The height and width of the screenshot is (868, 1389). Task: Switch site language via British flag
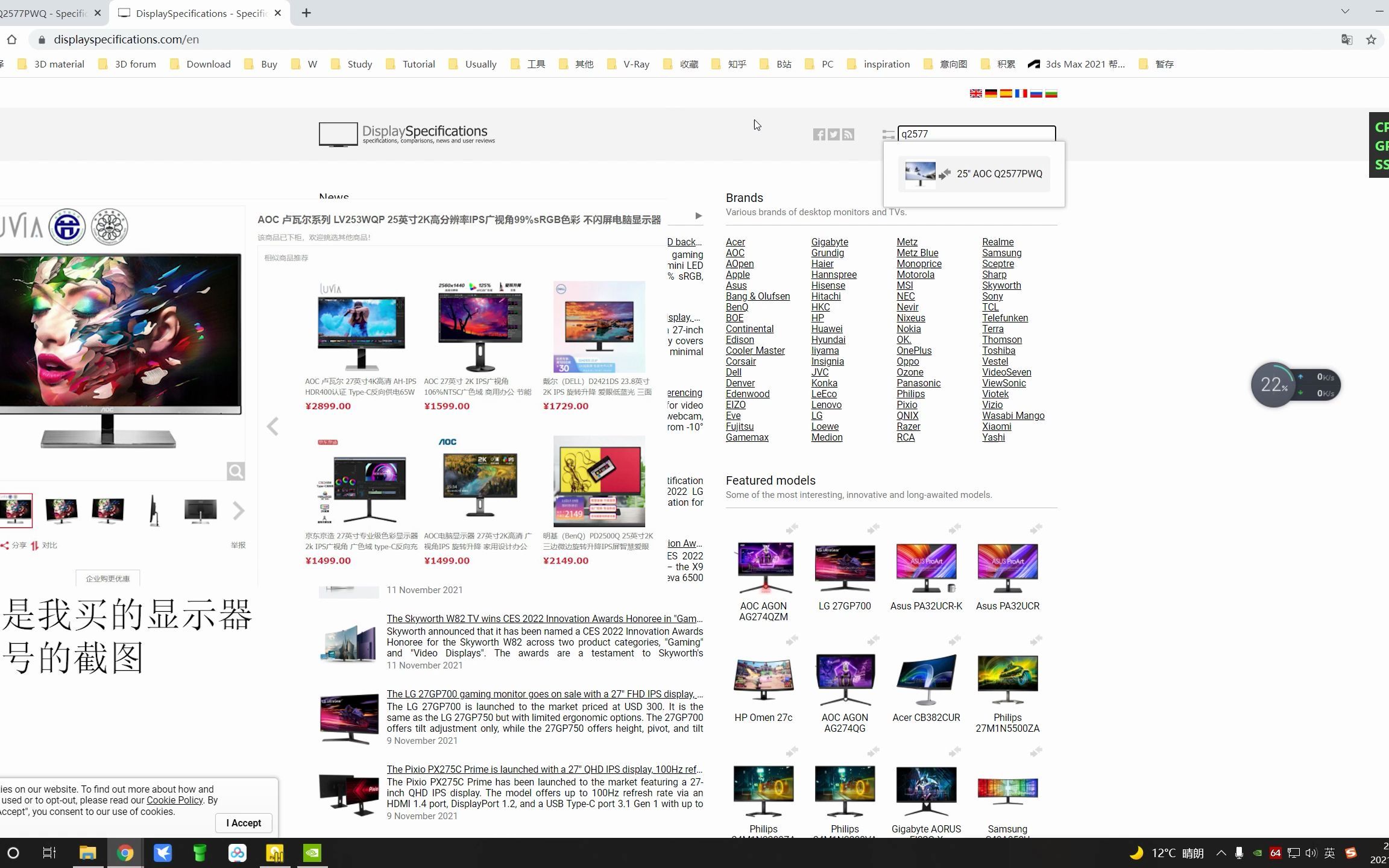pyautogui.click(x=975, y=93)
